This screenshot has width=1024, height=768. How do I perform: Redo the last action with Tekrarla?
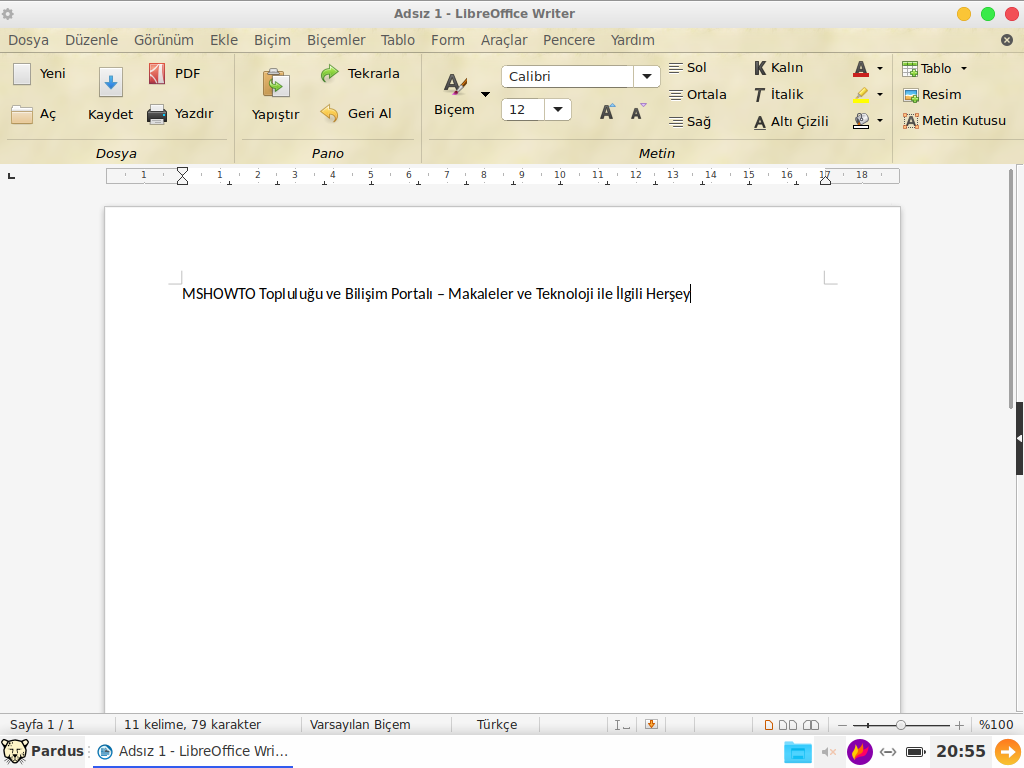coord(359,73)
